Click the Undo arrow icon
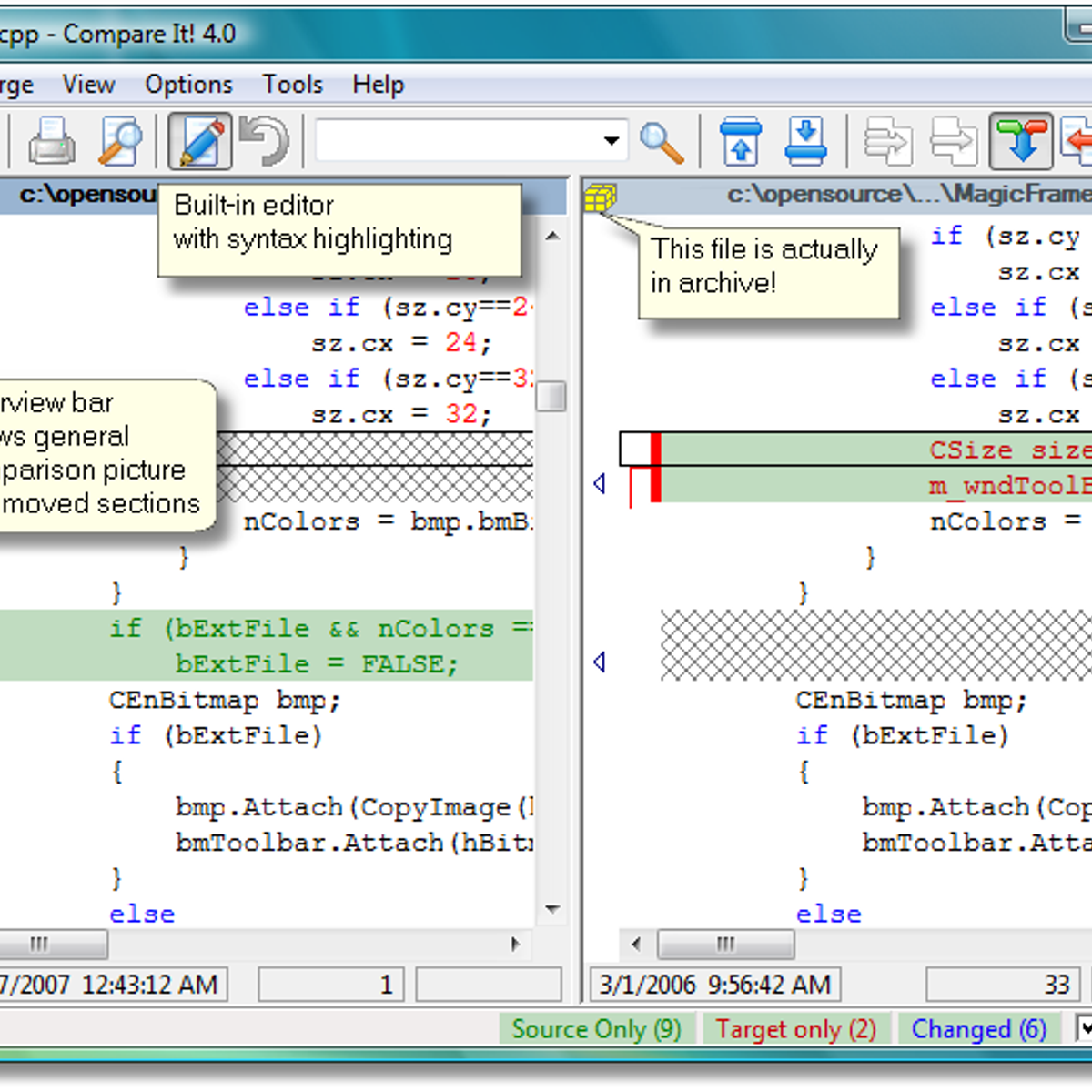 pyautogui.click(x=264, y=142)
